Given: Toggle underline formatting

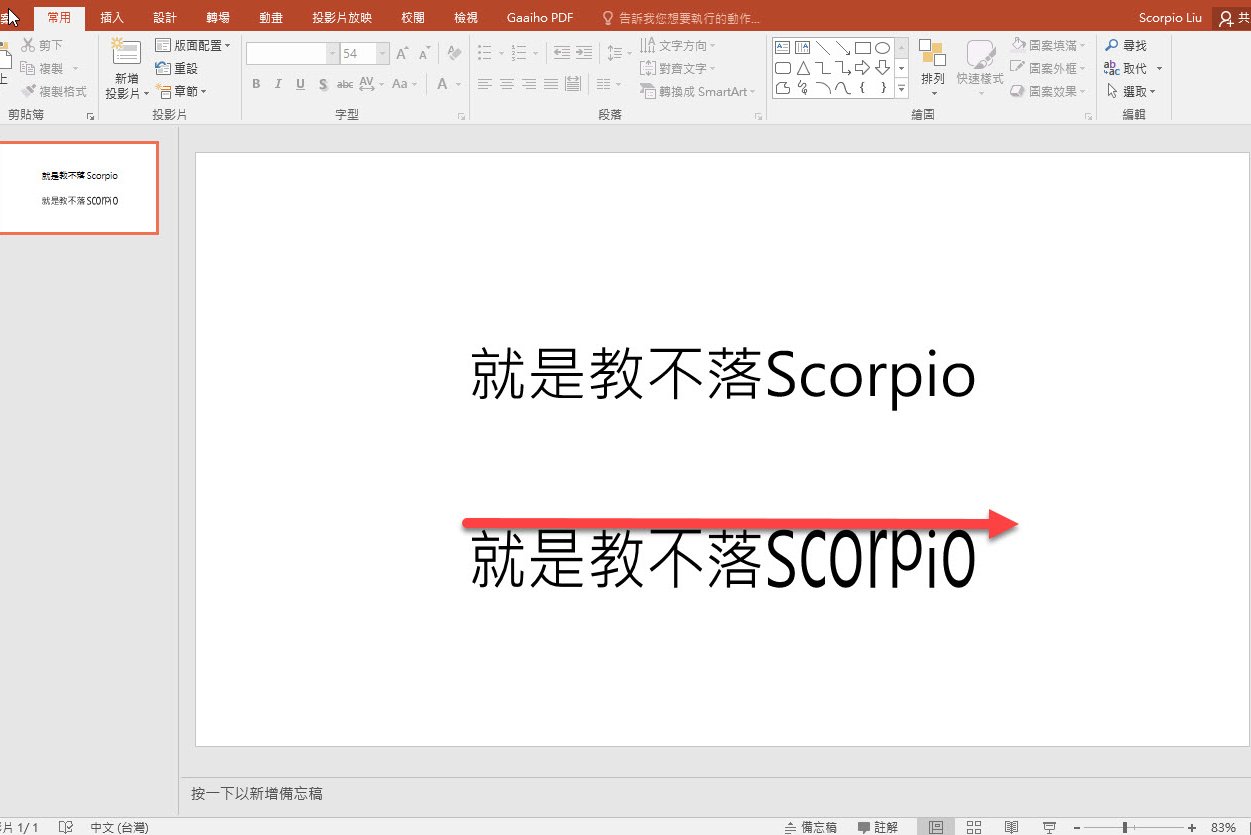Looking at the screenshot, I should point(299,84).
